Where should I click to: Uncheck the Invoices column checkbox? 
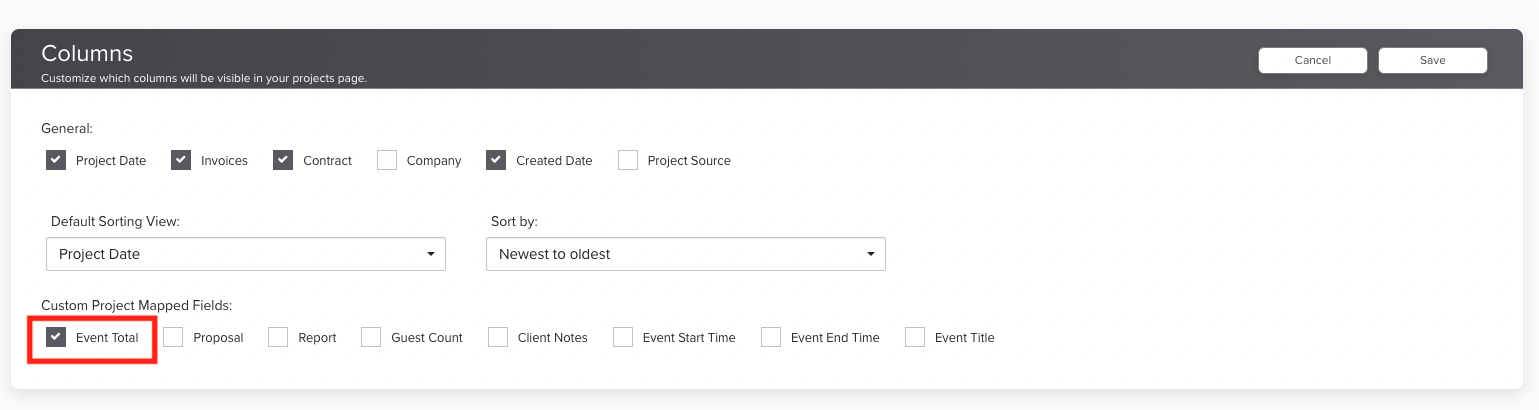(181, 160)
